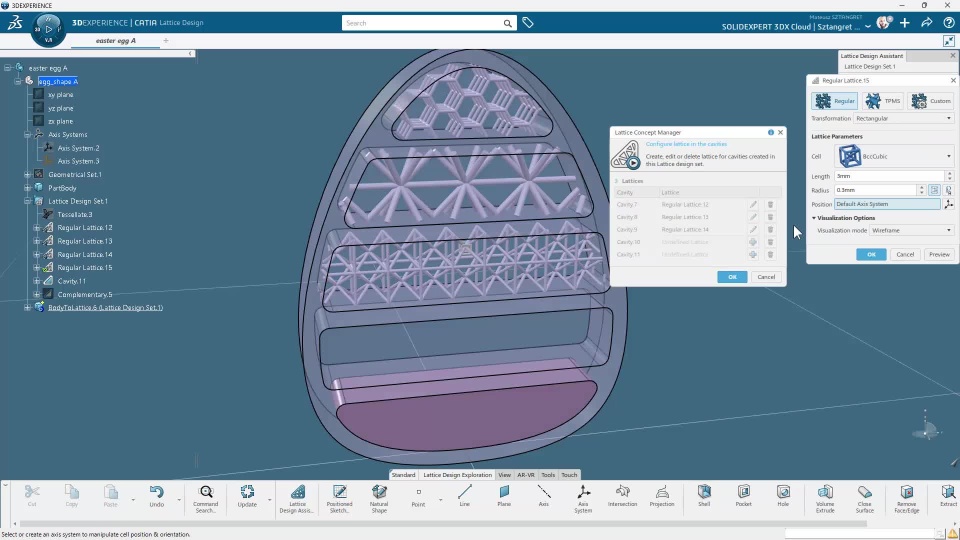Select the Axis System tool

pyautogui.click(x=583, y=498)
